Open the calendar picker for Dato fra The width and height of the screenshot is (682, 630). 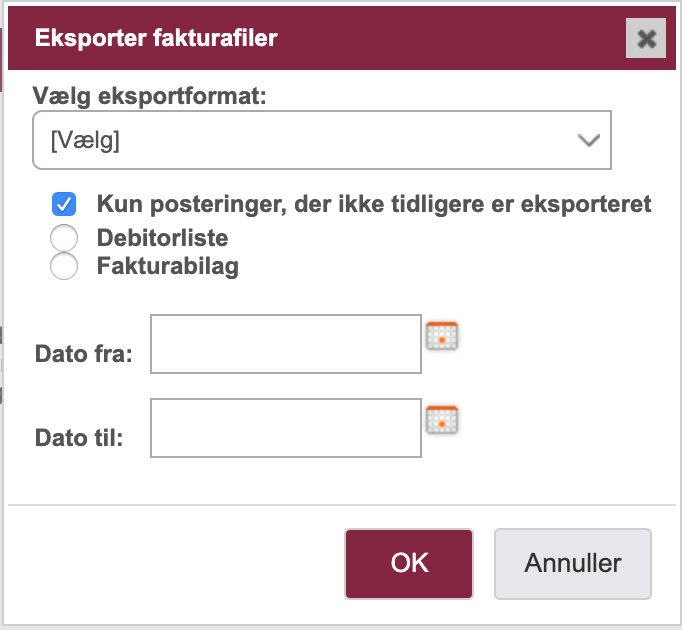(442, 336)
